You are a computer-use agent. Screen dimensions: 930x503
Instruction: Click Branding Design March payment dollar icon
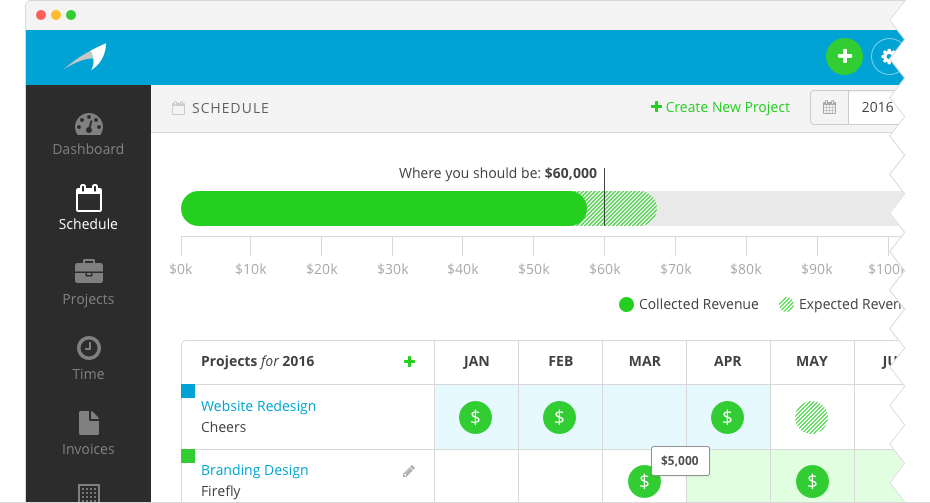pos(644,482)
